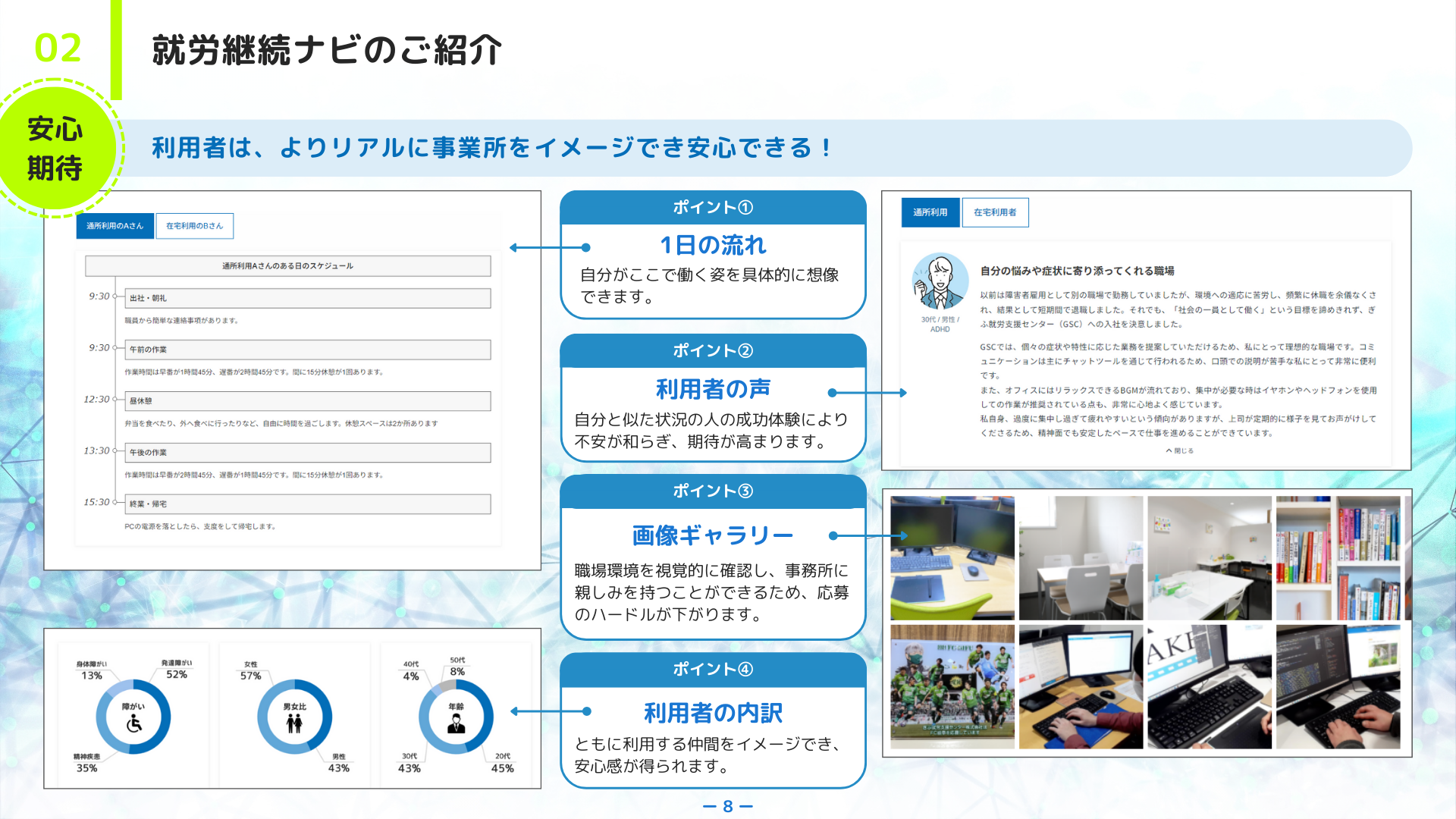Click the 安心期待 green circle badge
The image size is (1456, 819).
(55, 149)
